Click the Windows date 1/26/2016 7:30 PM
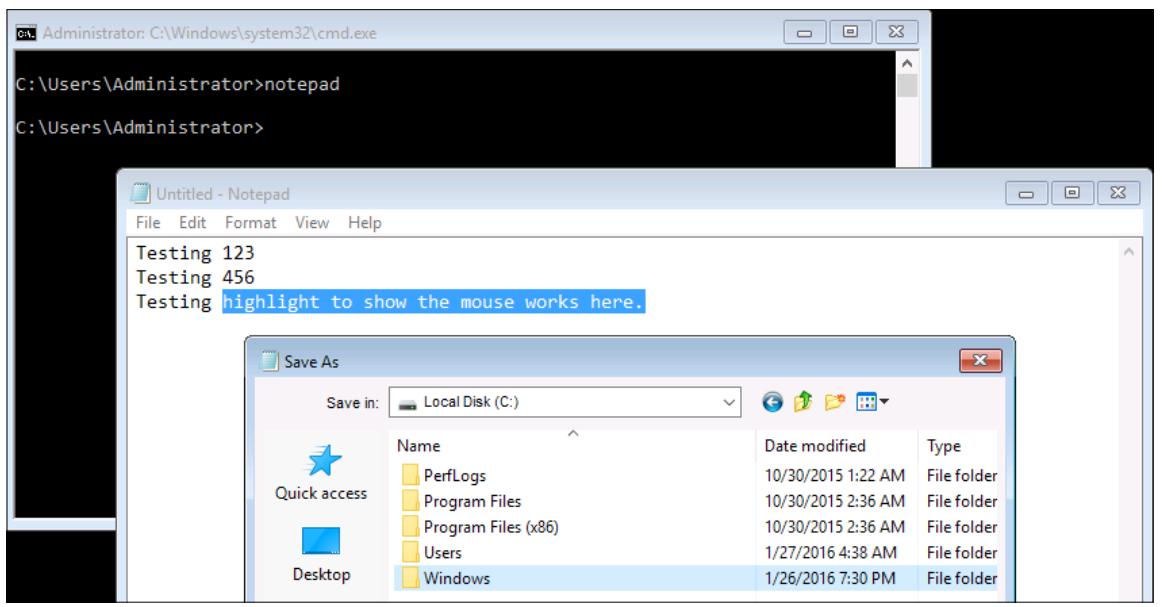Screen dimensions: 1162x607 (x=829, y=578)
